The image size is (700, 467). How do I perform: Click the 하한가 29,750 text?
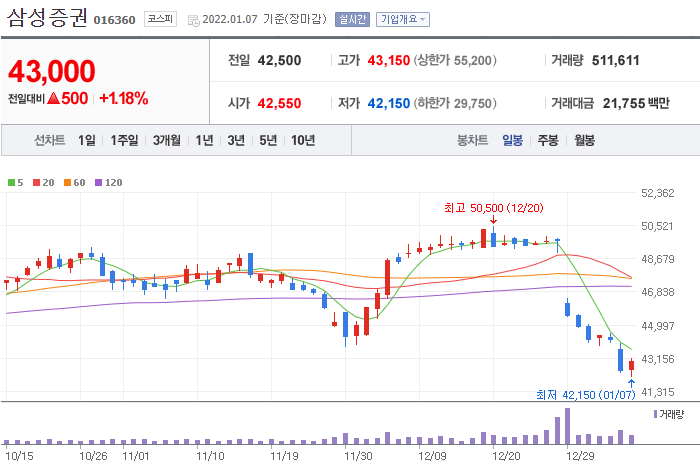pos(455,103)
